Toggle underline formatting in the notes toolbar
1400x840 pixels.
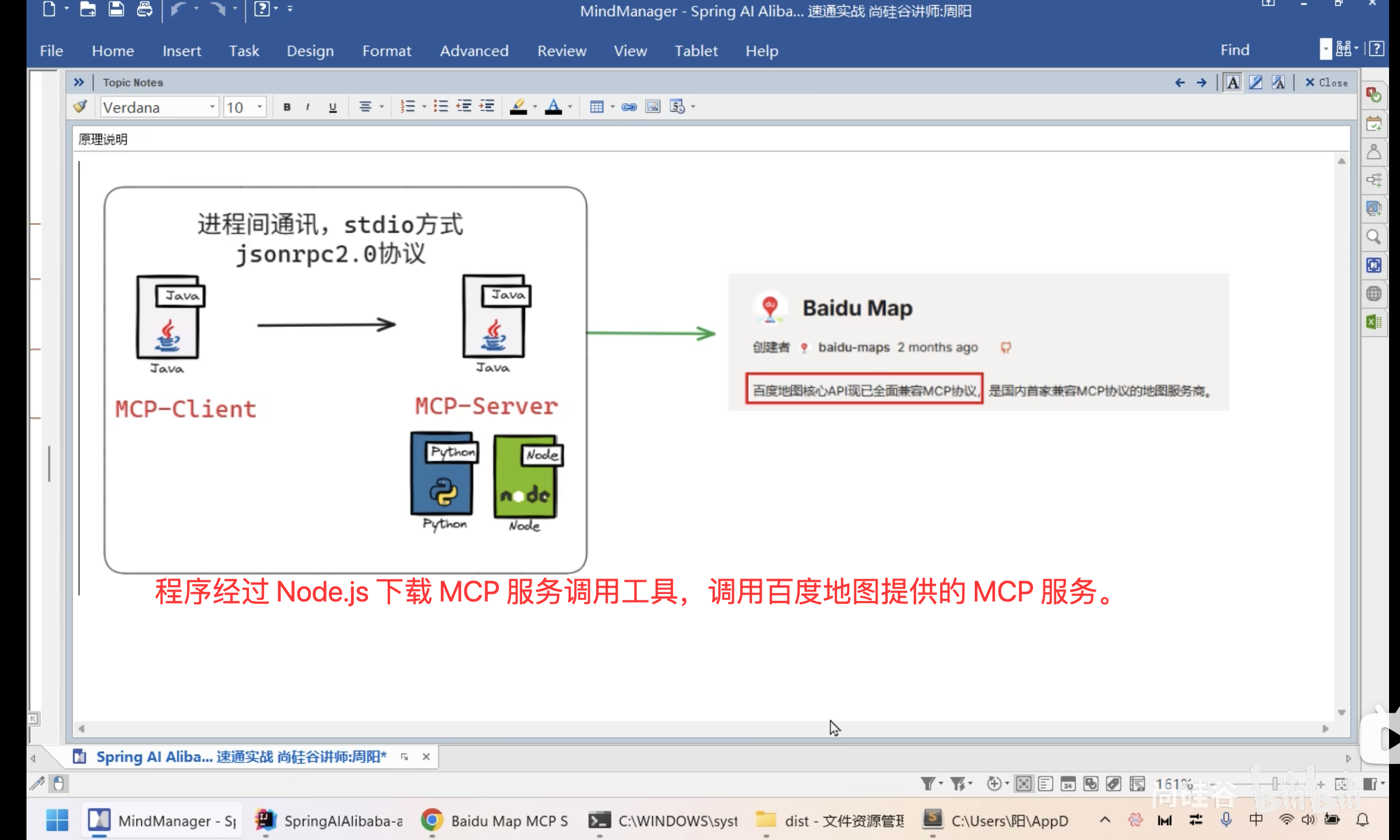pyautogui.click(x=332, y=107)
